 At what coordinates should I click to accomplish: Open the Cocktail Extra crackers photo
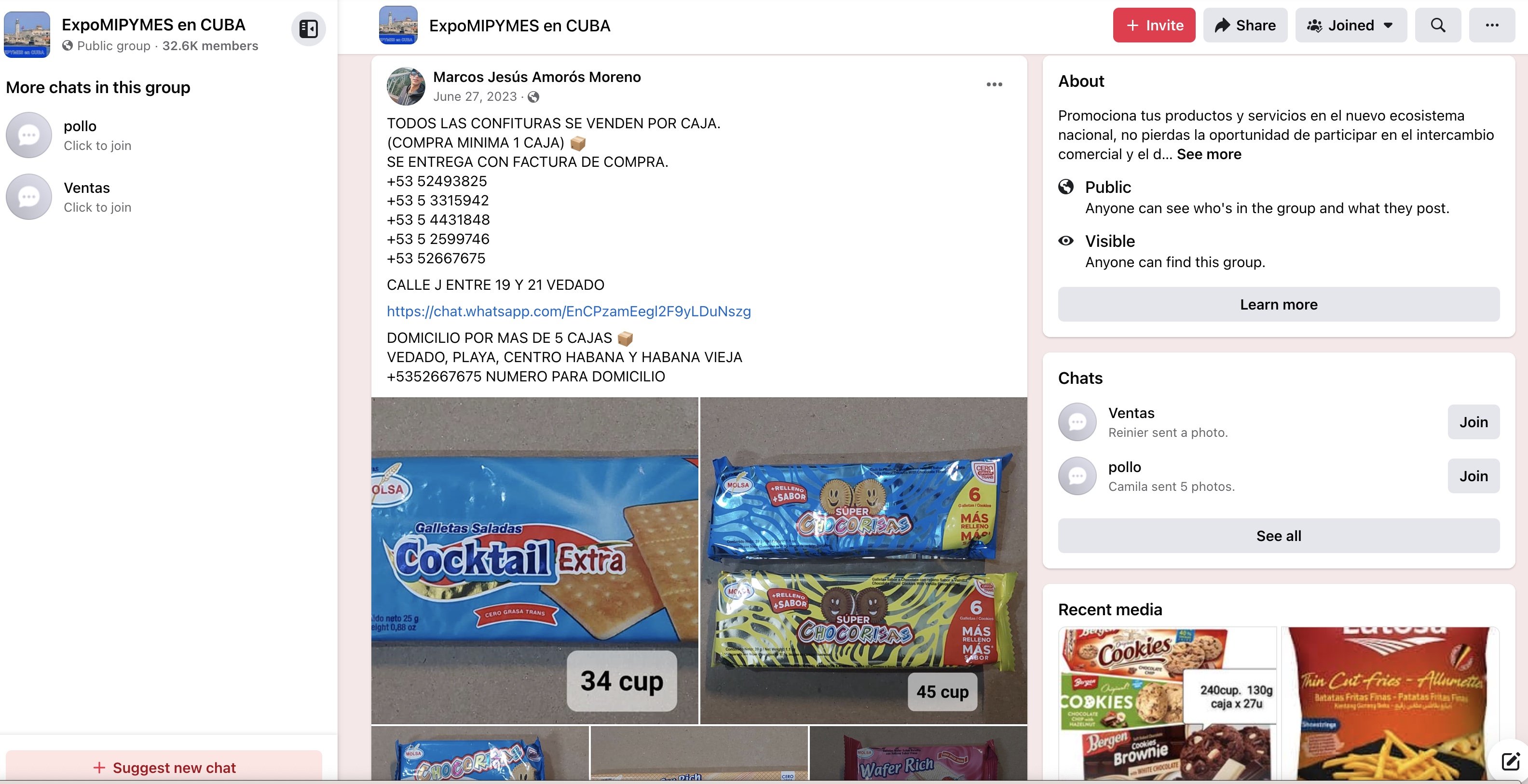pos(534,560)
